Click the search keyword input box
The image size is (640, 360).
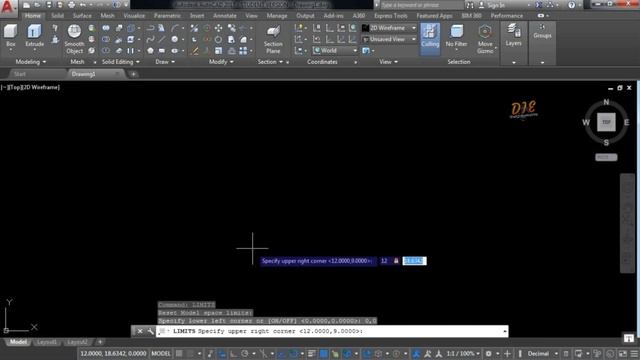click(422, 5)
